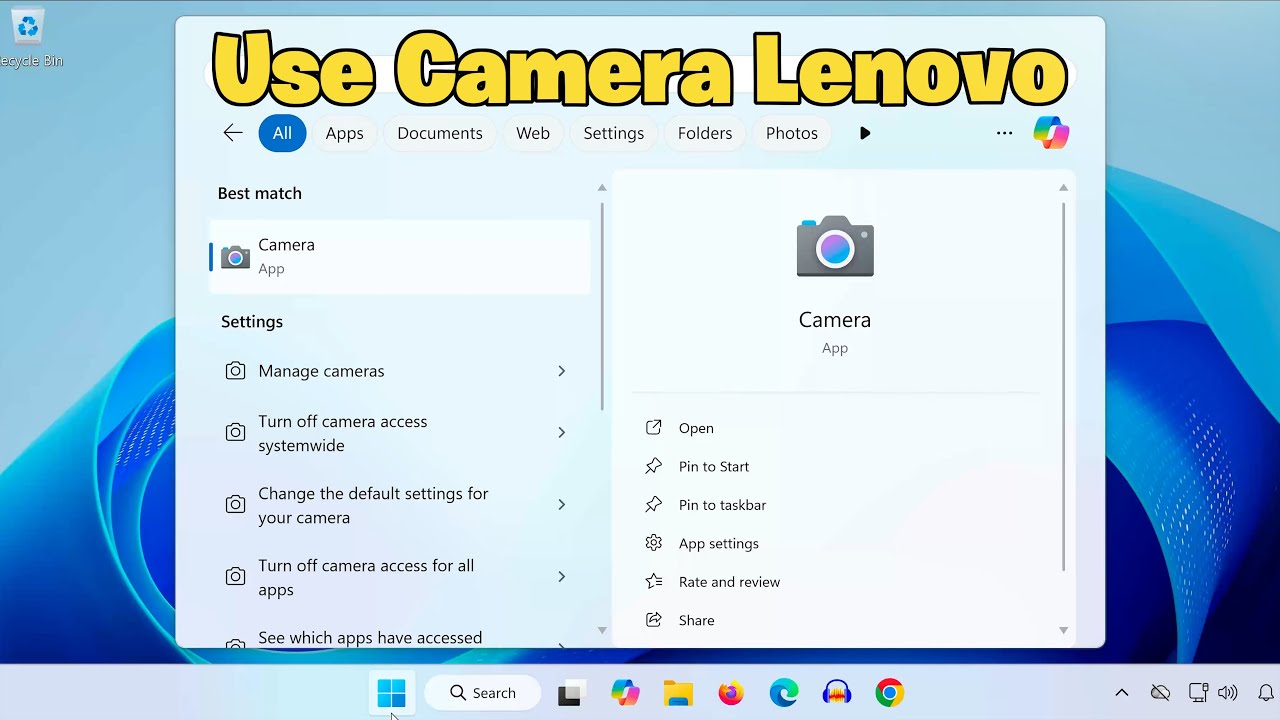This screenshot has height=720, width=1280.
Task: Launch Google Chrome from the taskbar
Action: pyautogui.click(x=889, y=693)
